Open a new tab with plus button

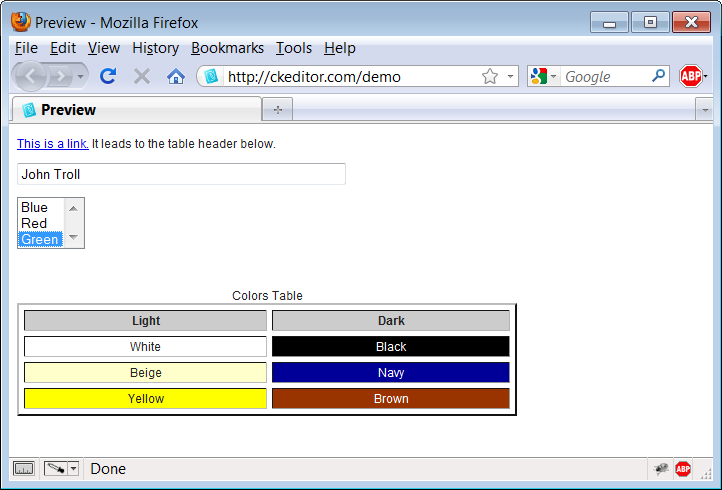pos(277,109)
